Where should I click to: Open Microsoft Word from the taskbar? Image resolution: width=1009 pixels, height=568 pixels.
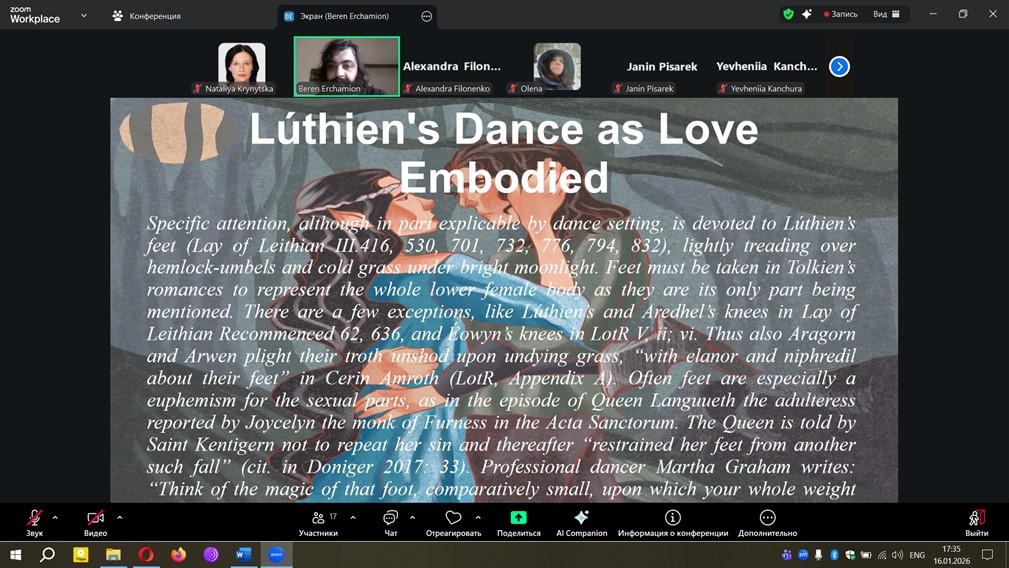(243, 554)
